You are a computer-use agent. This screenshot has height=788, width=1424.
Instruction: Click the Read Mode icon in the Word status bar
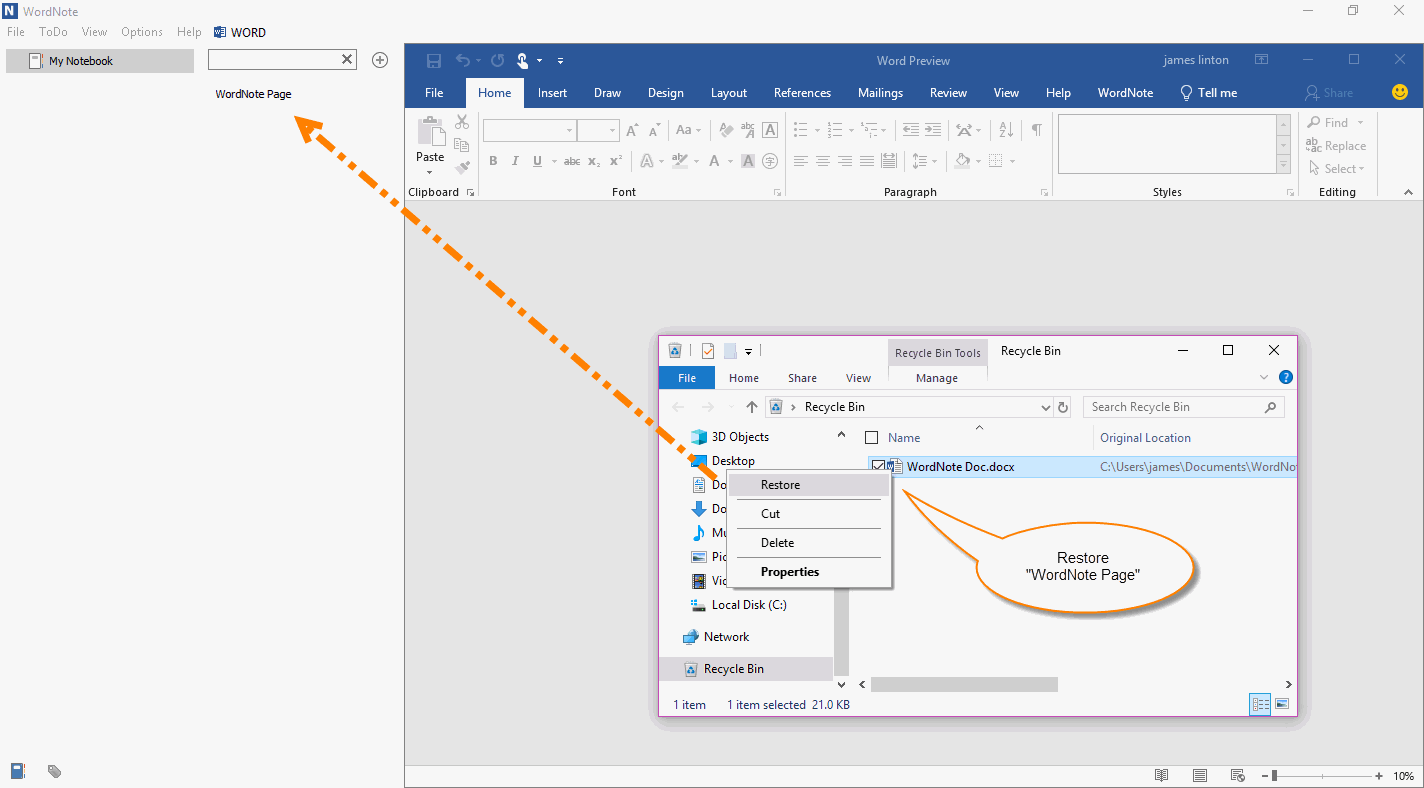[x=1162, y=775]
